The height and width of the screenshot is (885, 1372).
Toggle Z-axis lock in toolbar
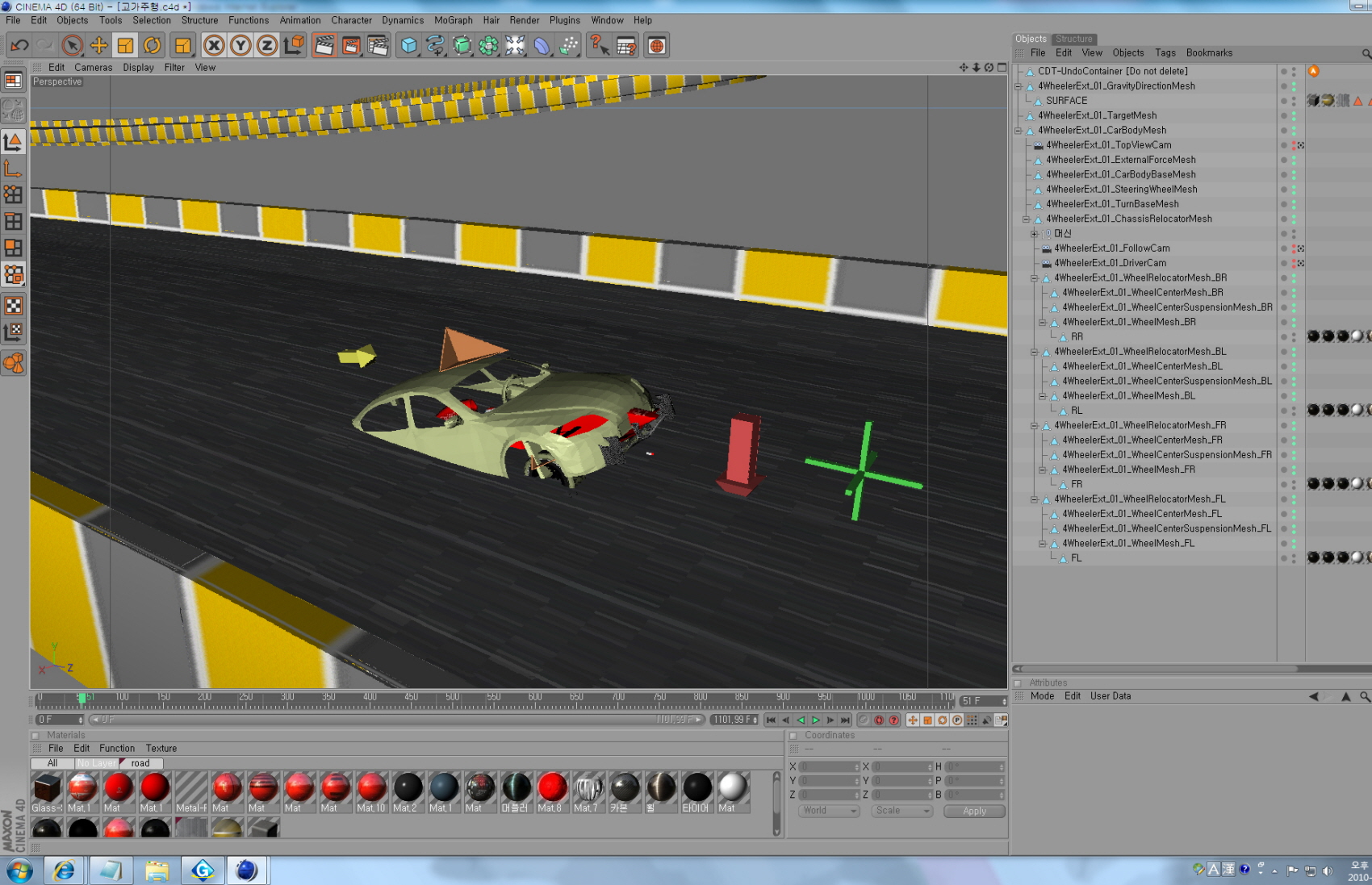coord(267,46)
